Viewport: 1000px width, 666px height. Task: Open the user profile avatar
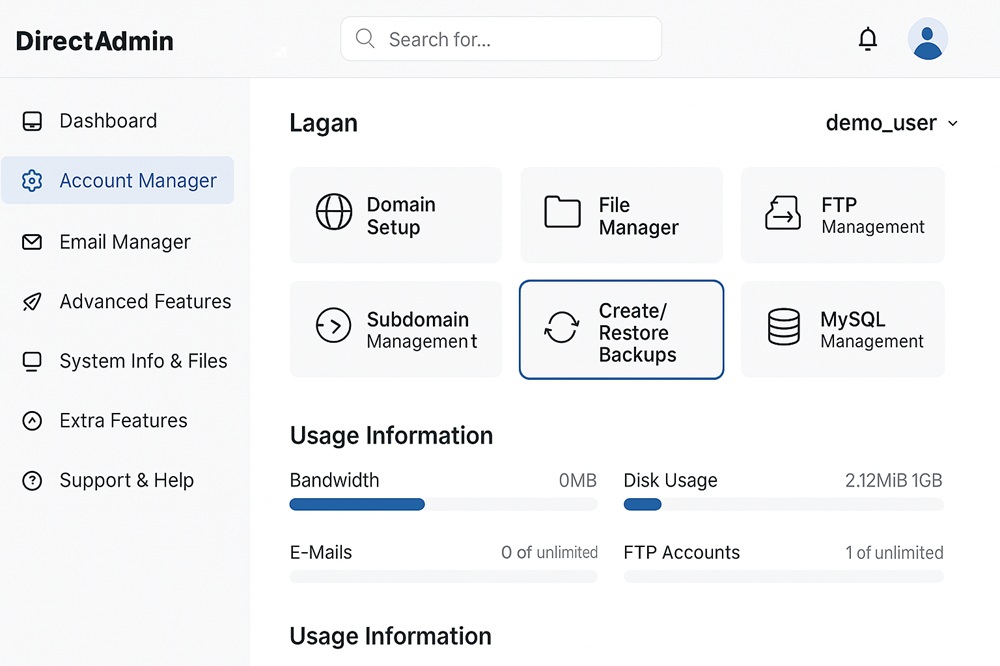[x=927, y=40]
